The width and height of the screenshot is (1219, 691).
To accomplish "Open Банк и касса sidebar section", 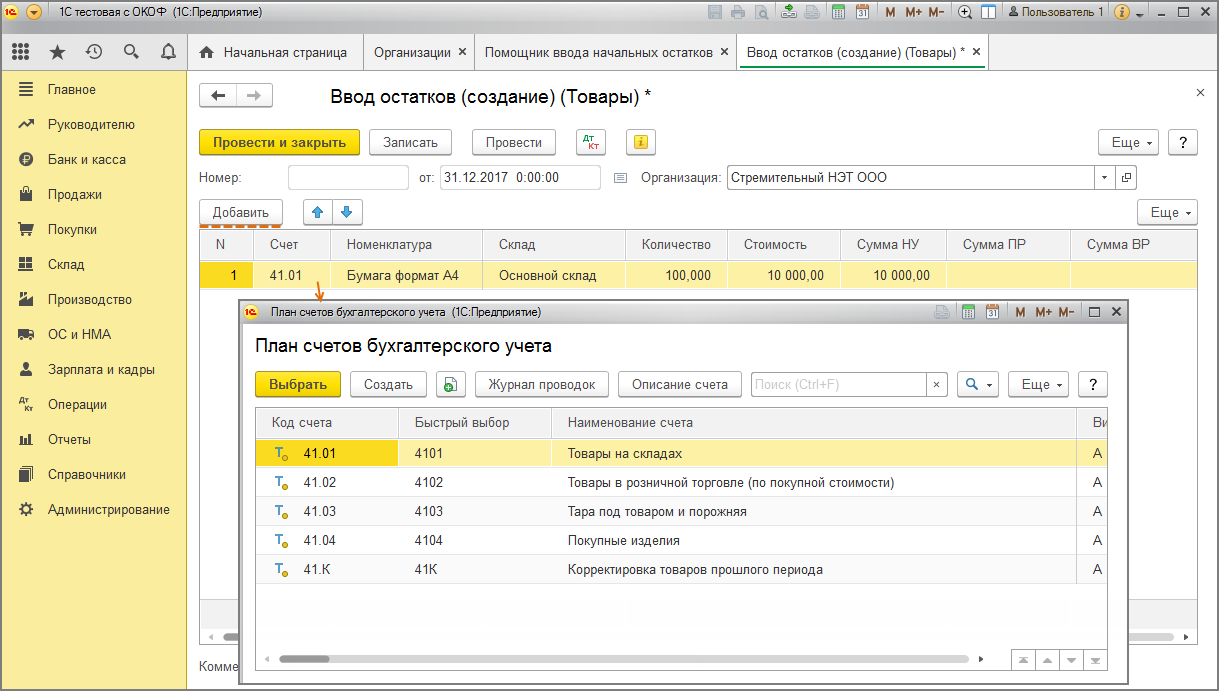I will point(87,160).
